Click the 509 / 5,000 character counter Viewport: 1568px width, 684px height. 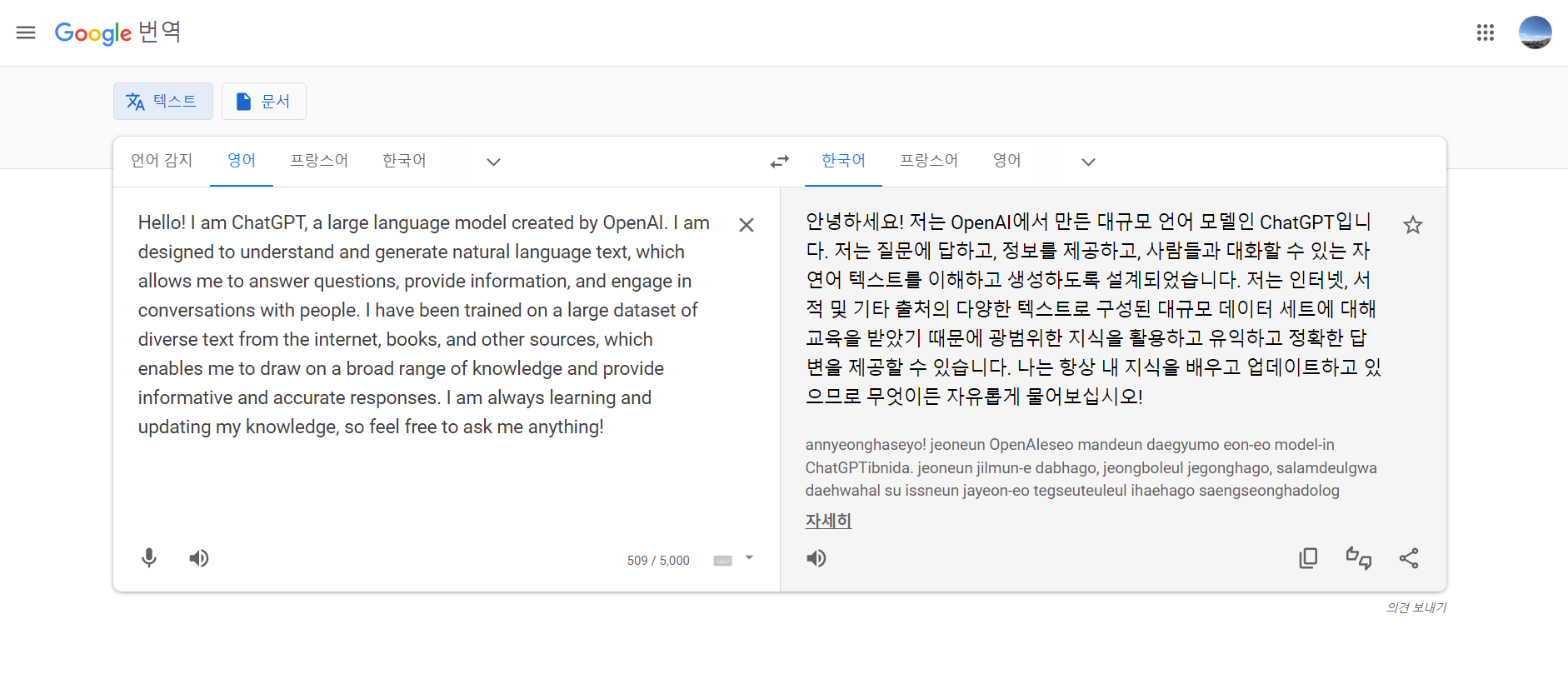[x=658, y=561]
